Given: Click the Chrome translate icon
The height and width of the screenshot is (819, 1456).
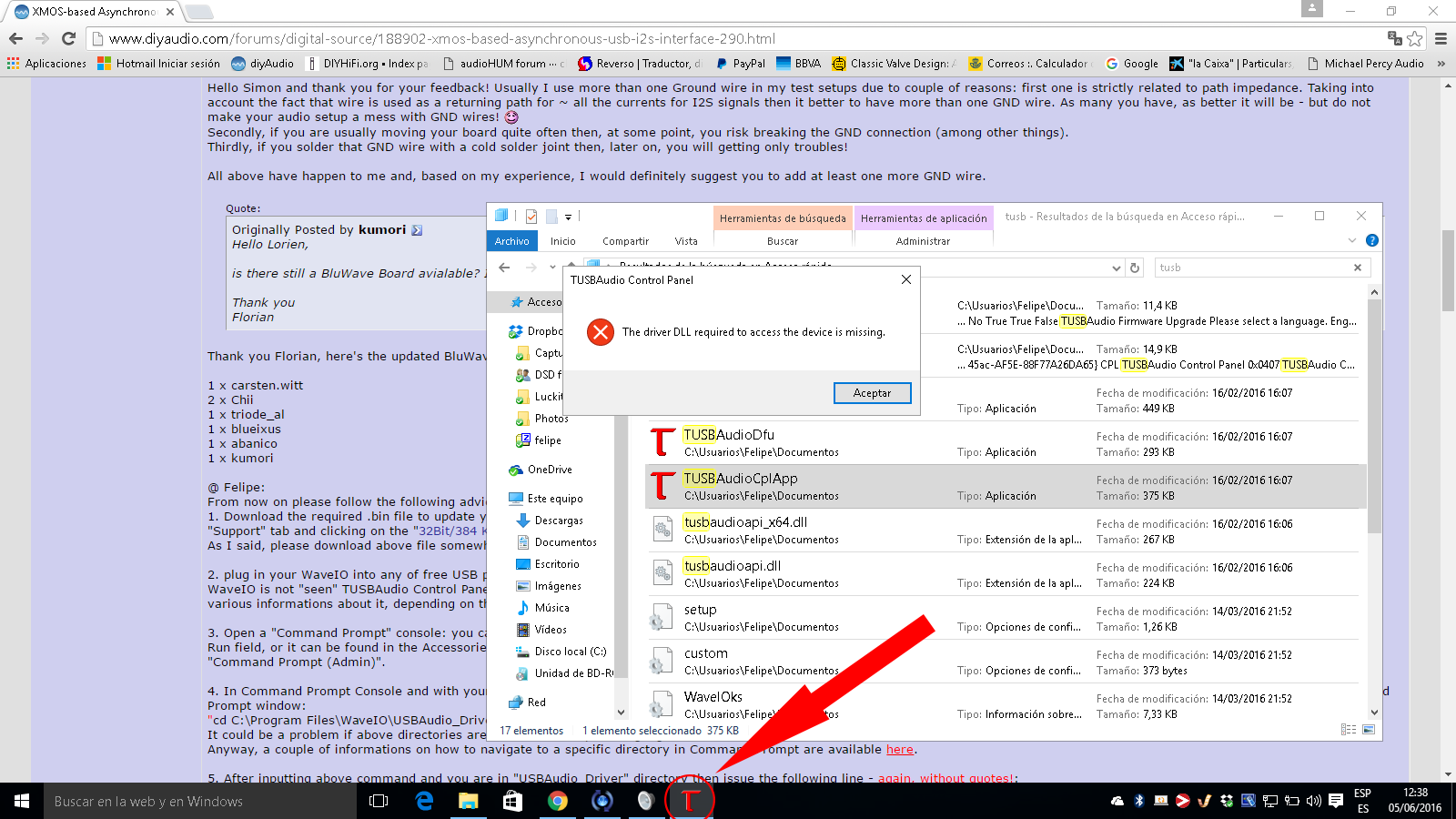Looking at the screenshot, I should [x=1394, y=38].
